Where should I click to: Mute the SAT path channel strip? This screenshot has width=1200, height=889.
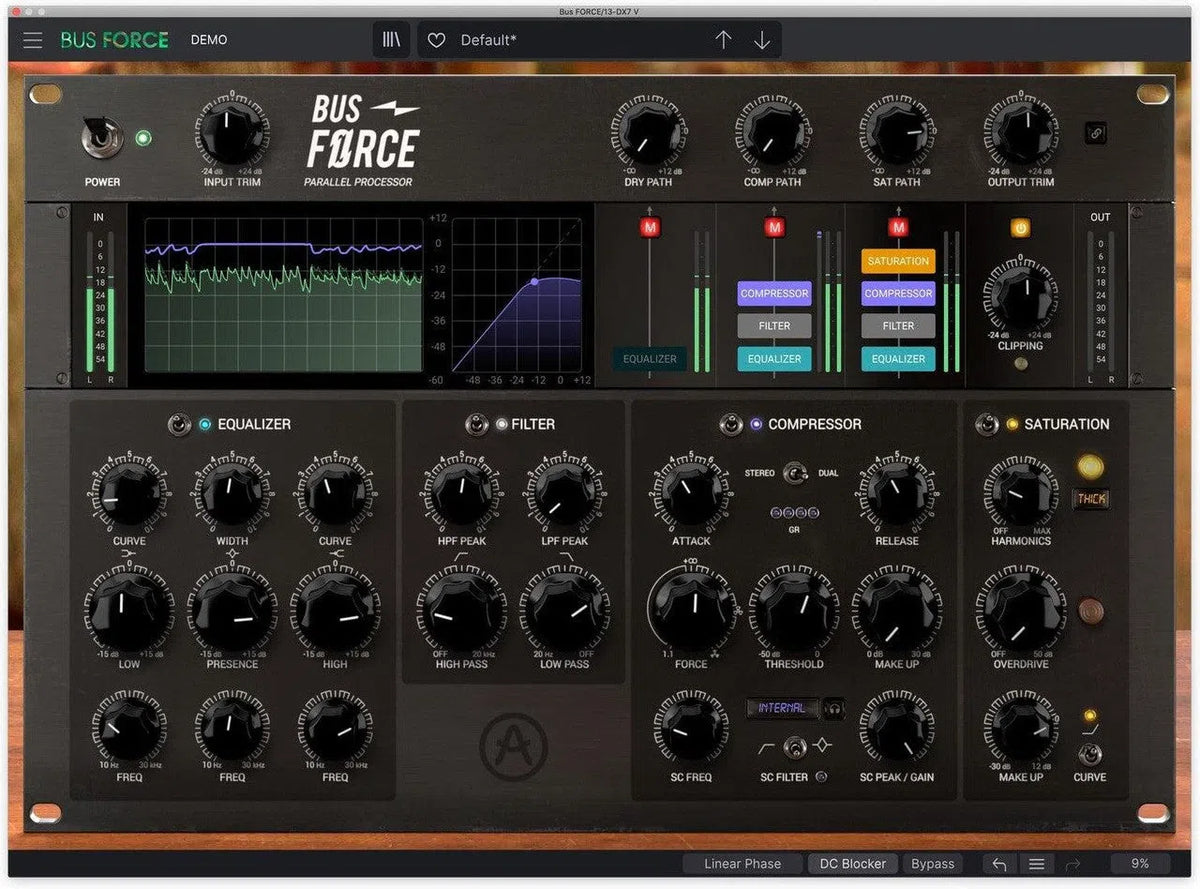pos(897,227)
